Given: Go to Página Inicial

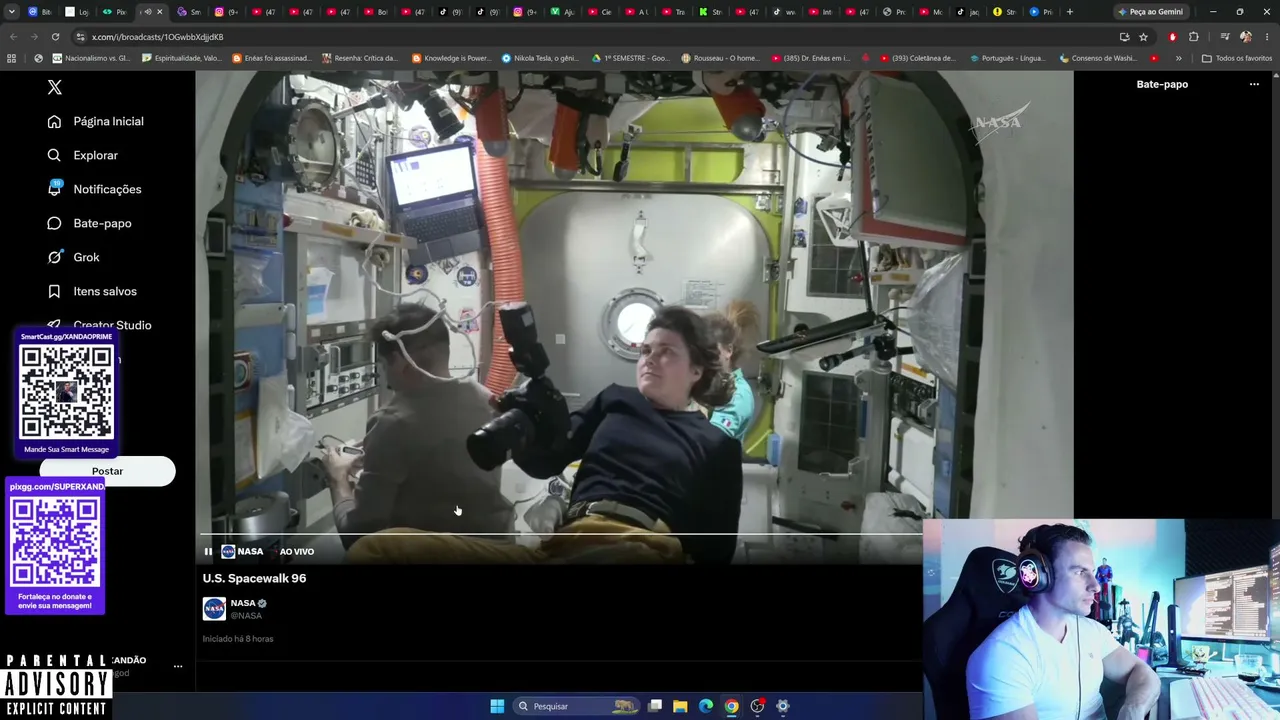Looking at the screenshot, I should pyautogui.click(x=96, y=121).
